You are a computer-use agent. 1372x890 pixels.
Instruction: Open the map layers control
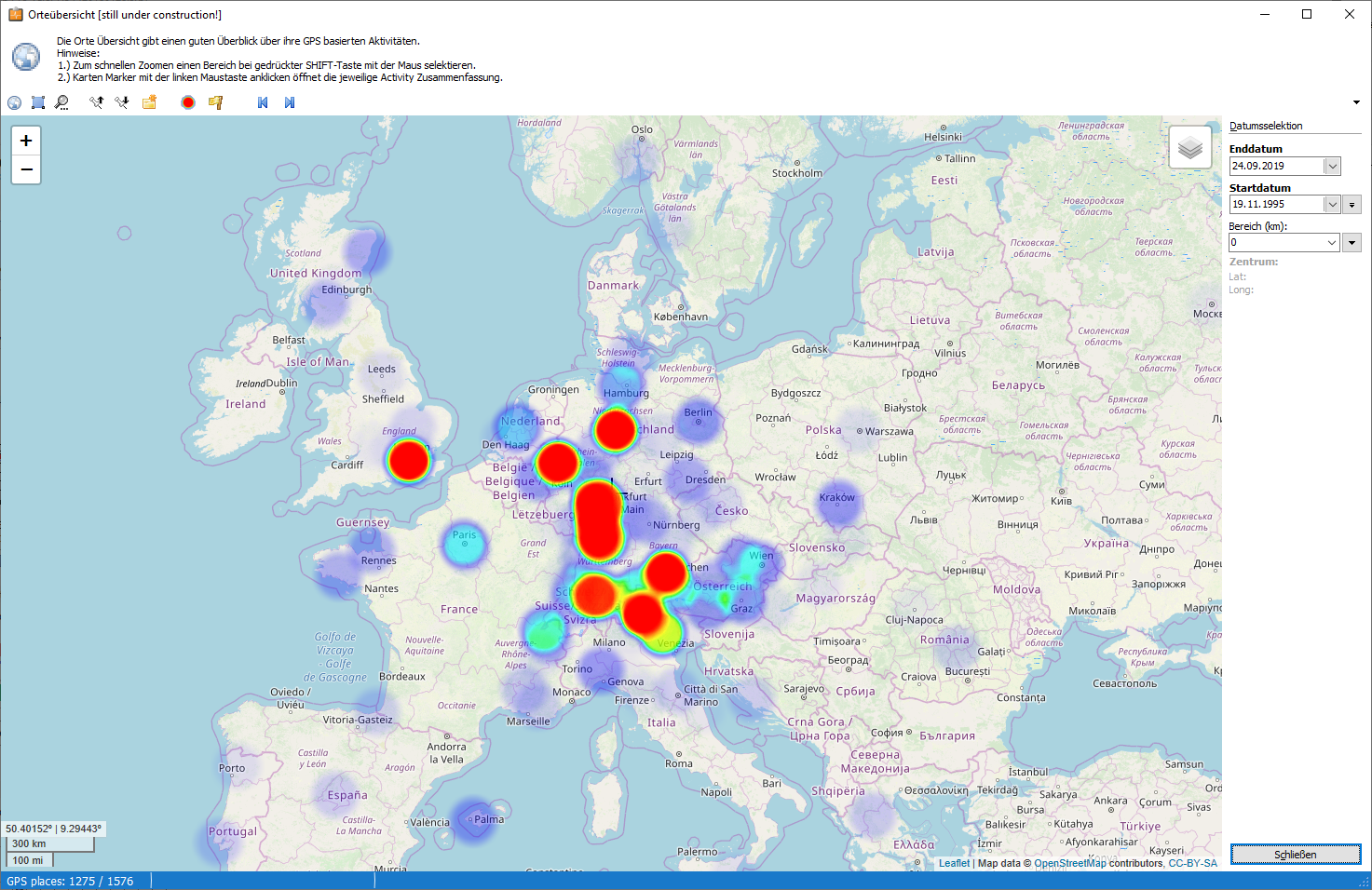1190,147
